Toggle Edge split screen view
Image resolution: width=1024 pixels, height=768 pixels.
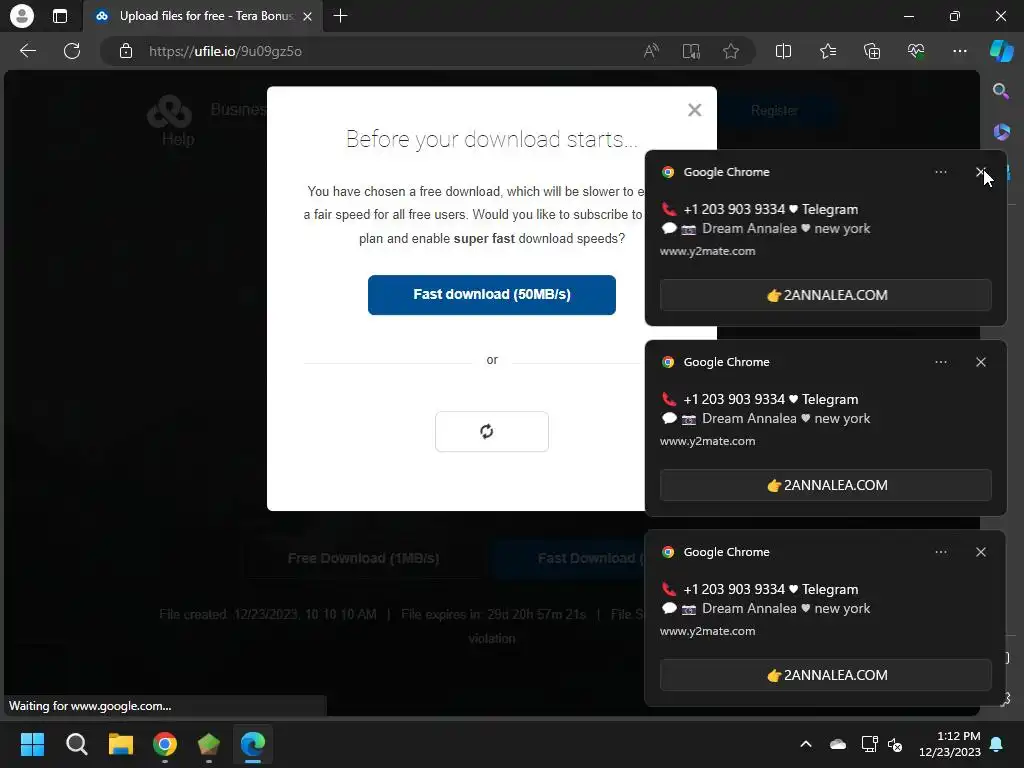tap(783, 51)
